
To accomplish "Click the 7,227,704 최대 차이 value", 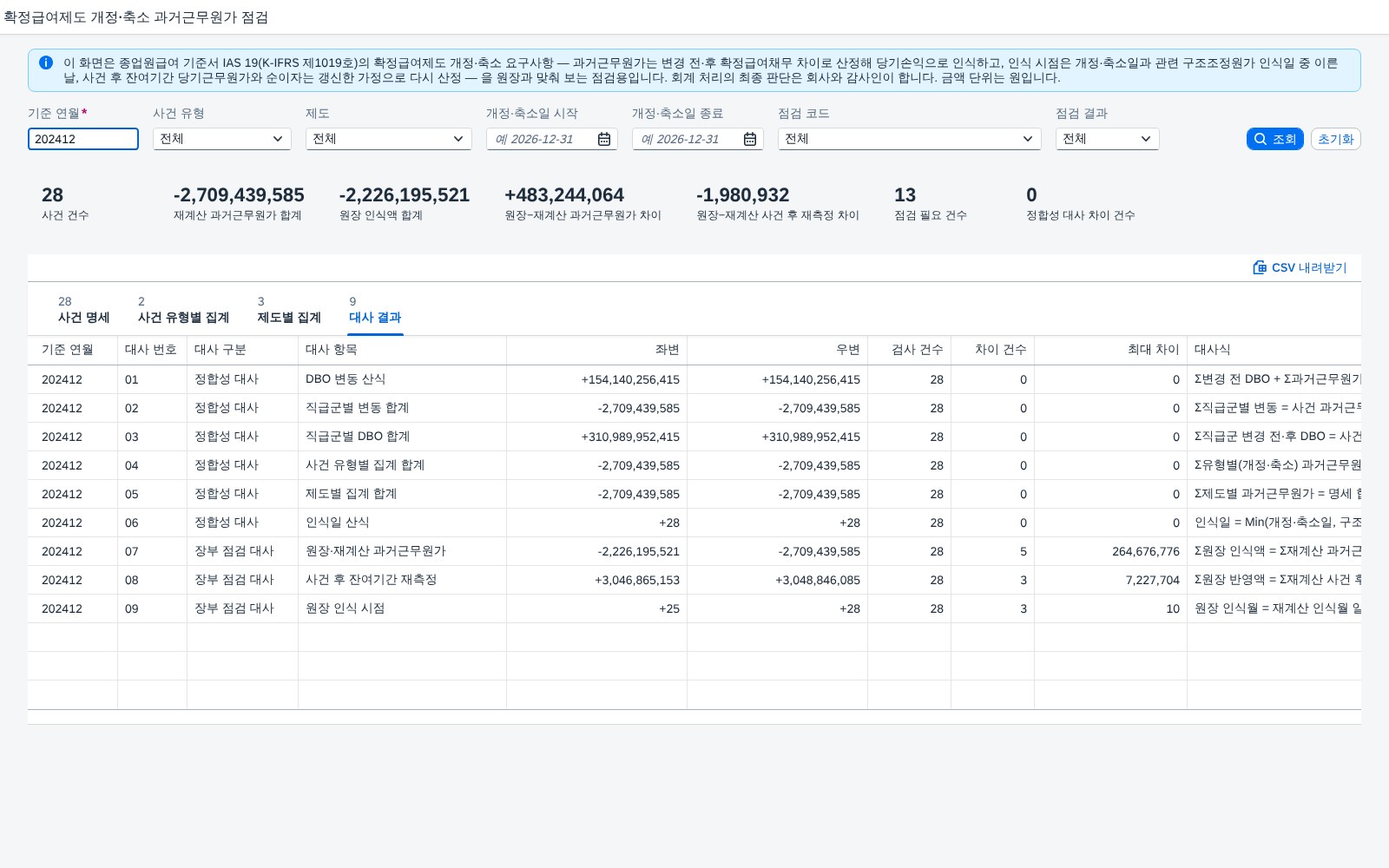I will pos(1152,580).
